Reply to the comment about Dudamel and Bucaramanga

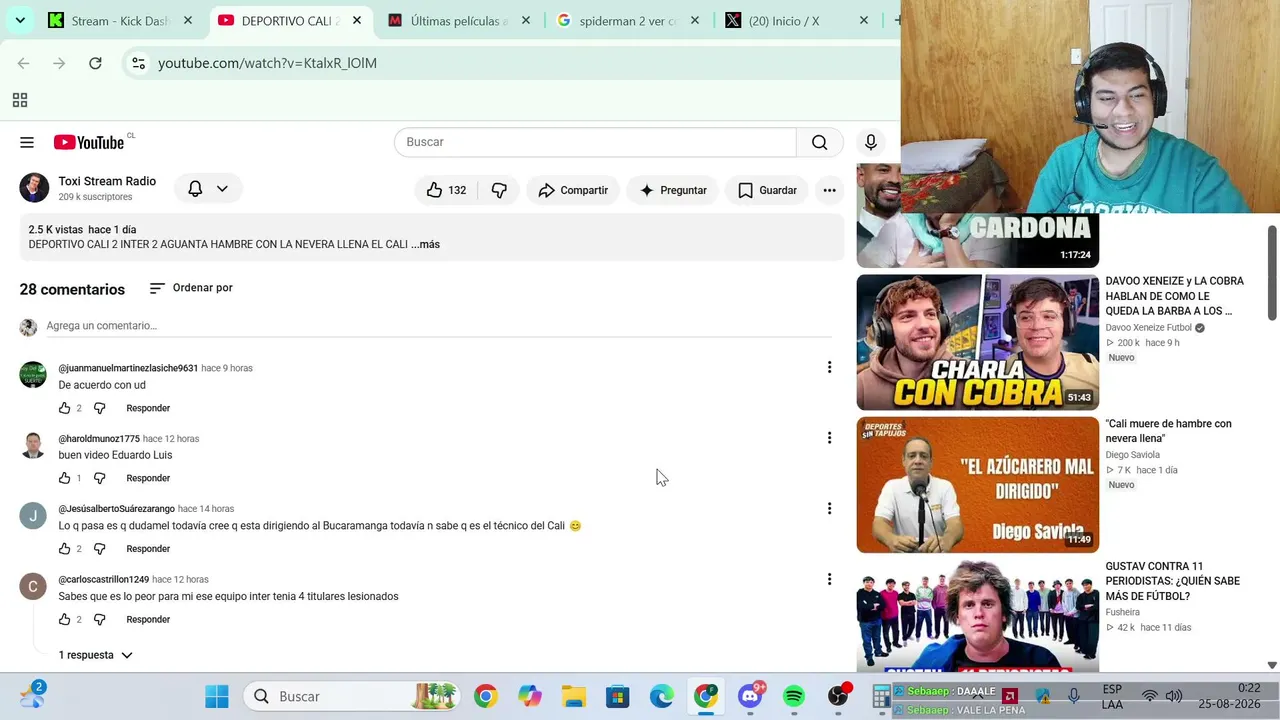coord(148,549)
